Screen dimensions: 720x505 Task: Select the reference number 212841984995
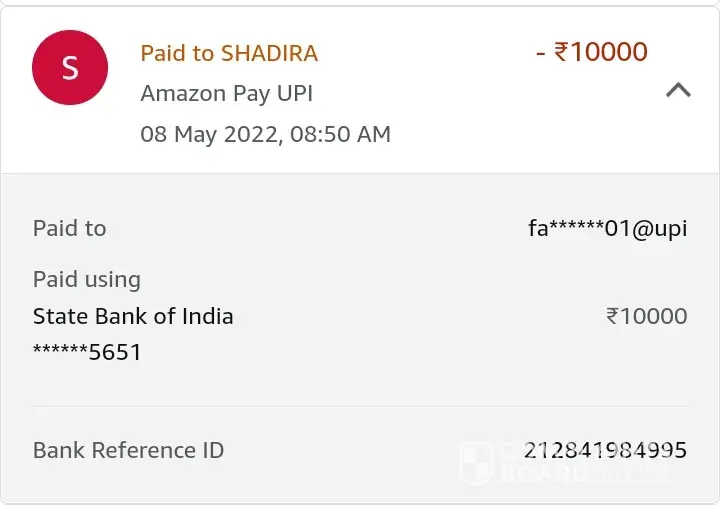click(x=605, y=450)
